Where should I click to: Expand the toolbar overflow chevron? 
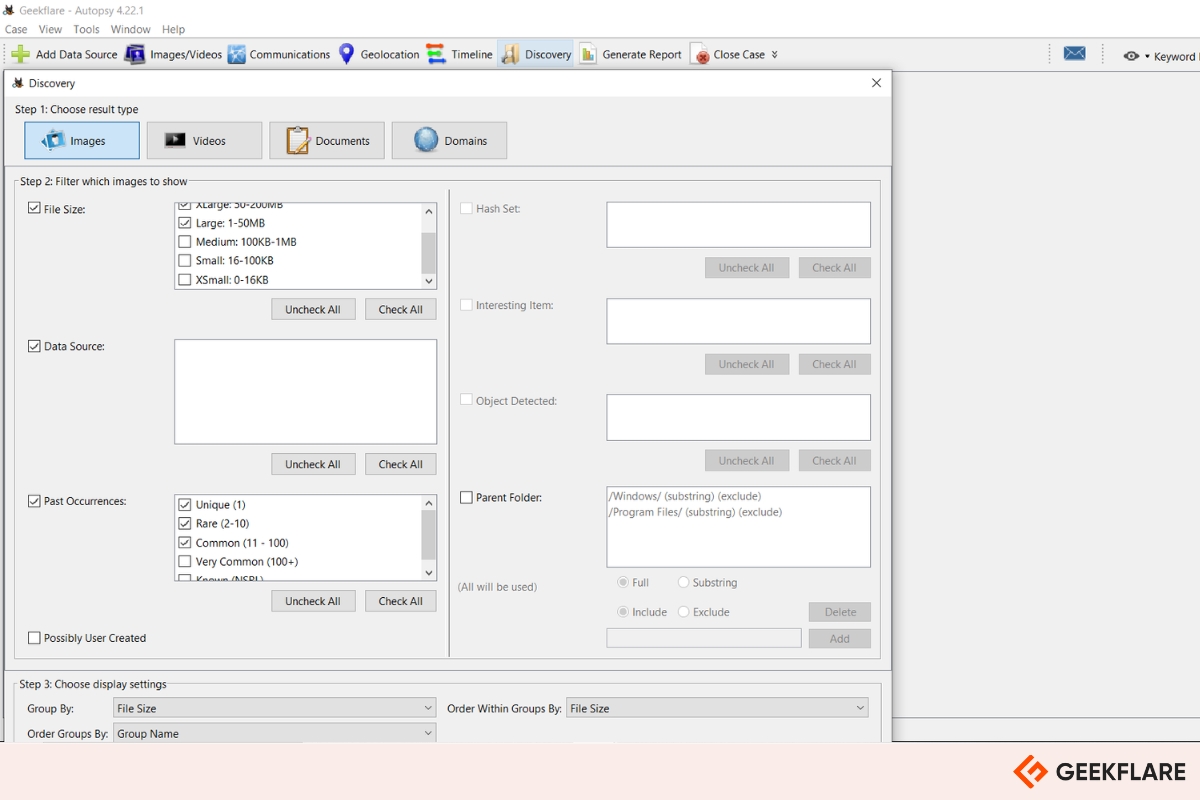(x=775, y=55)
